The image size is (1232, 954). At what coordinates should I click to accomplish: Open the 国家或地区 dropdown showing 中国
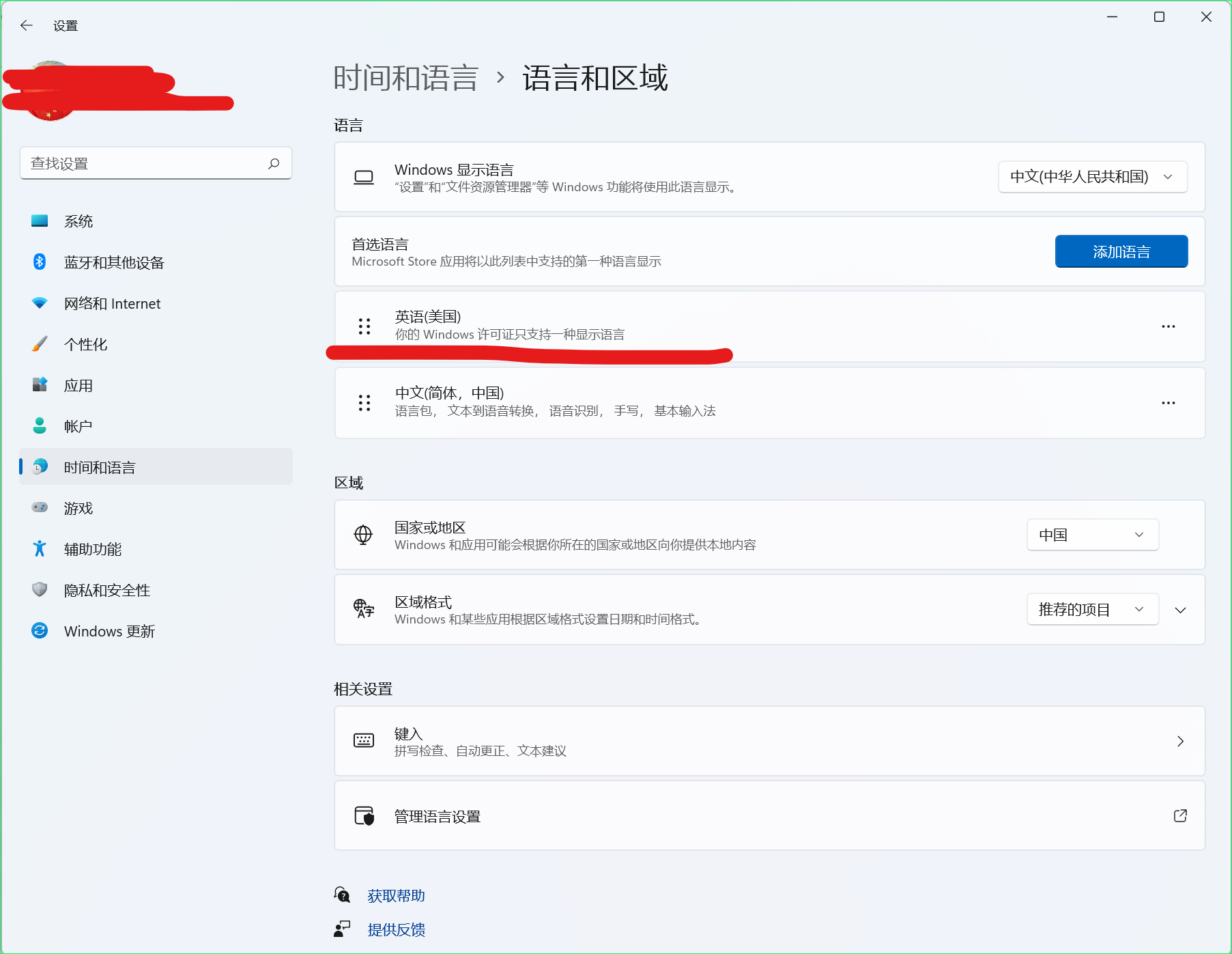[x=1093, y=535]
